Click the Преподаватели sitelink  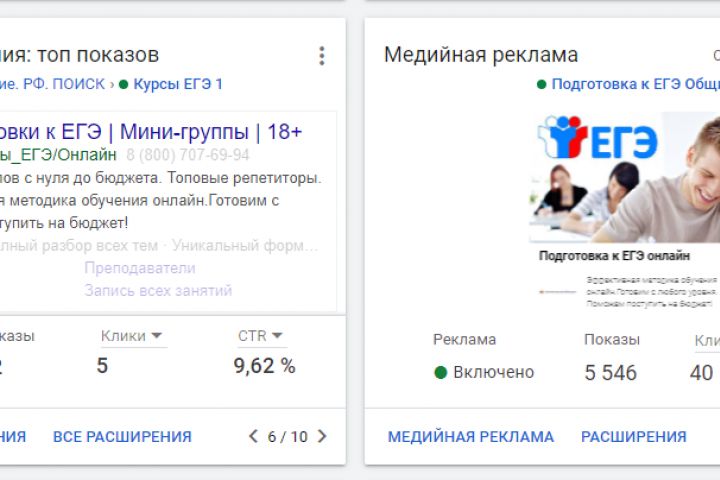tap(140, 268)
